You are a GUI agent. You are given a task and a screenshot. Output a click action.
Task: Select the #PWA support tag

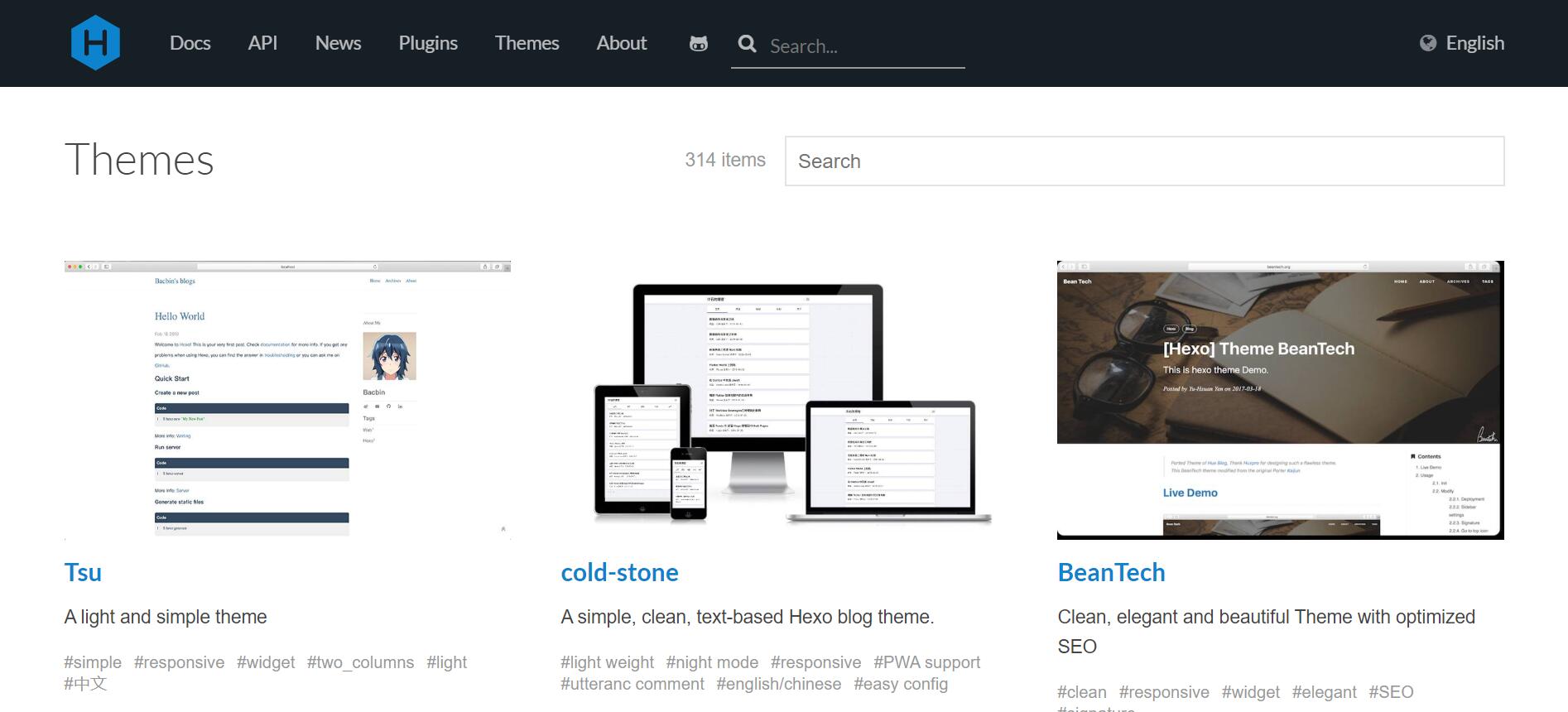[x=926, y=662]
